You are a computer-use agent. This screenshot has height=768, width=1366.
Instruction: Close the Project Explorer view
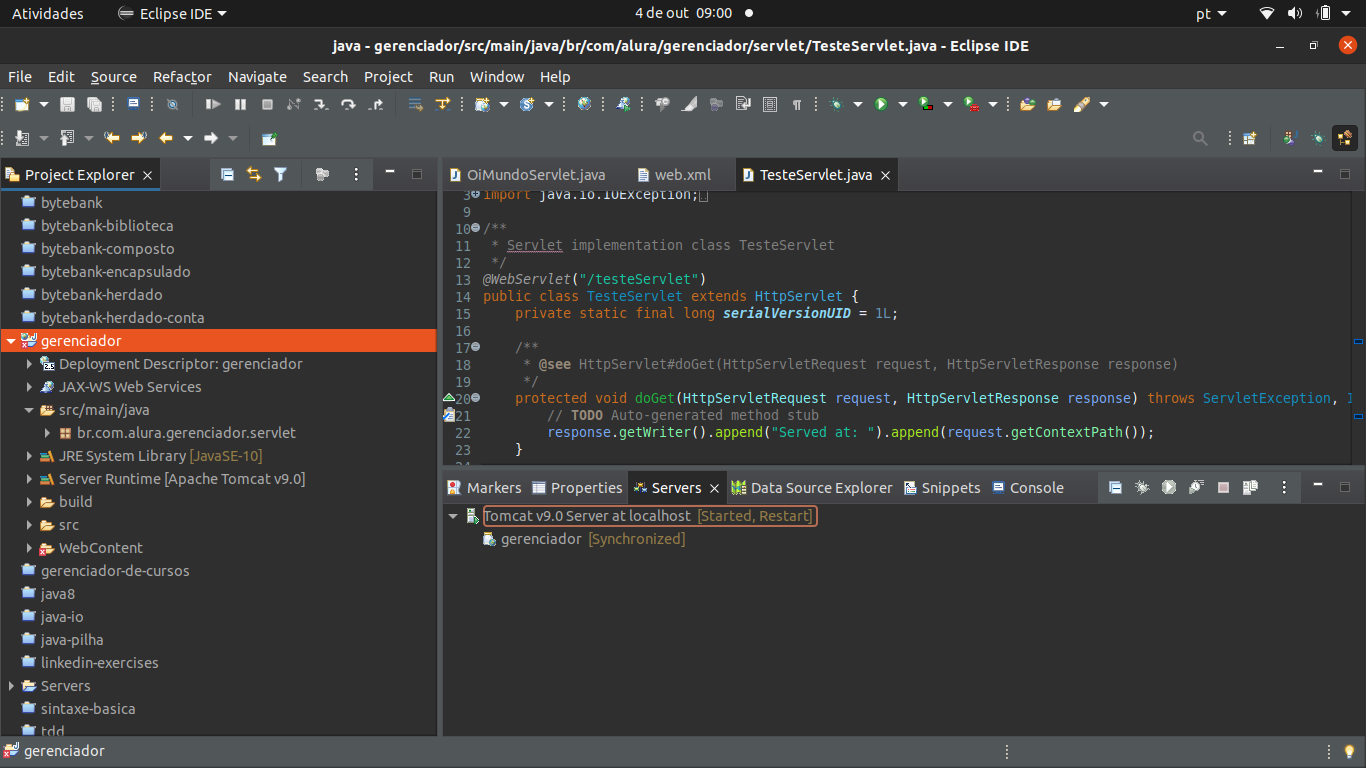pos(147,175)
